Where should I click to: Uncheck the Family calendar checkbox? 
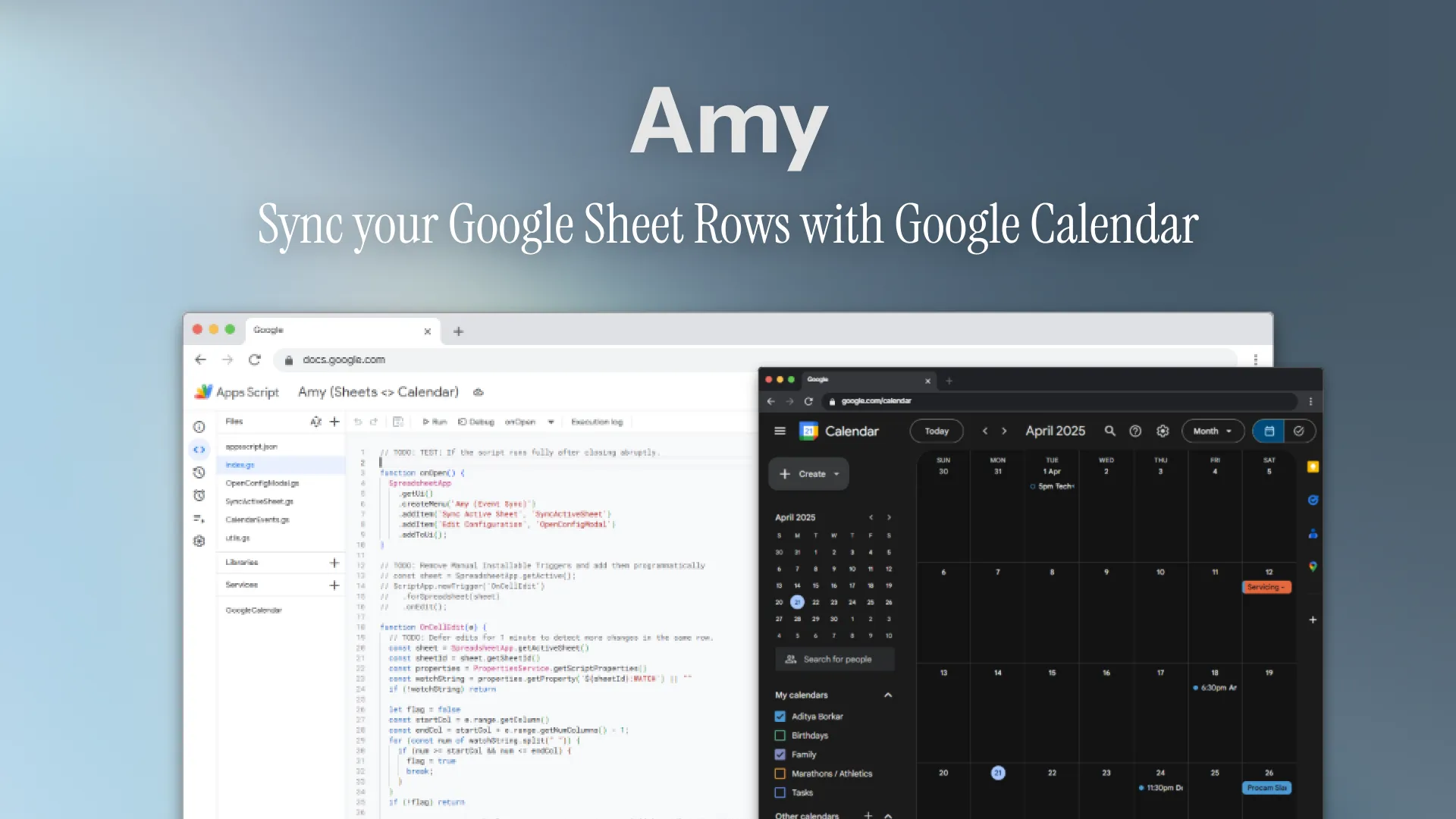780,755
